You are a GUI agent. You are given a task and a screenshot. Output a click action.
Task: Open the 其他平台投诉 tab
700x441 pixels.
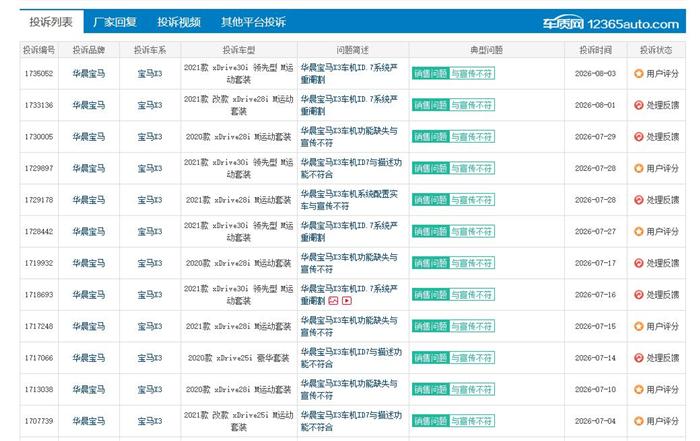coord(253,22)
